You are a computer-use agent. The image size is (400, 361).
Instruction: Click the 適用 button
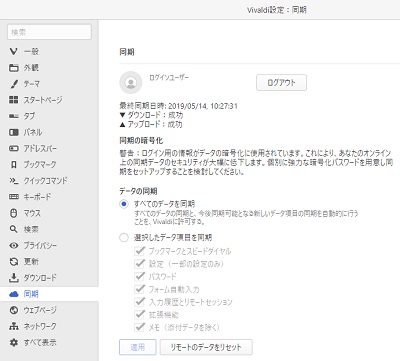coord(138,347)
